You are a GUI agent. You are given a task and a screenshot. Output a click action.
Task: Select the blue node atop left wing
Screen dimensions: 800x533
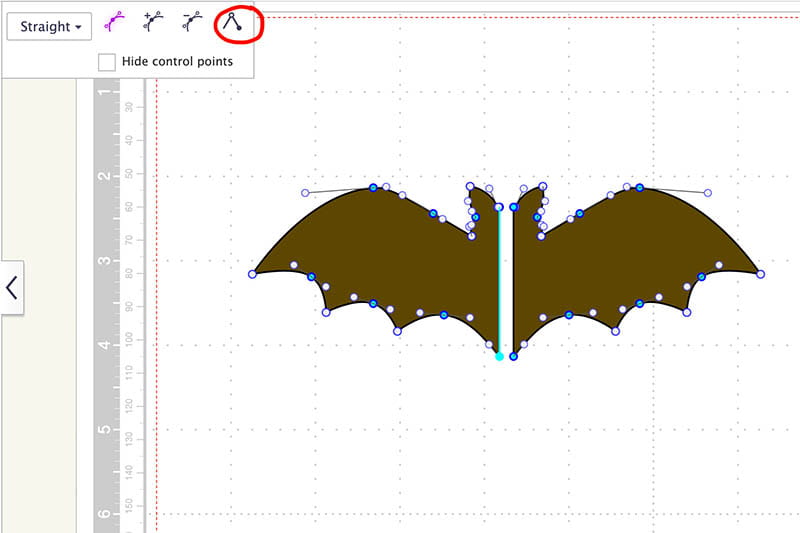[373, 188]
